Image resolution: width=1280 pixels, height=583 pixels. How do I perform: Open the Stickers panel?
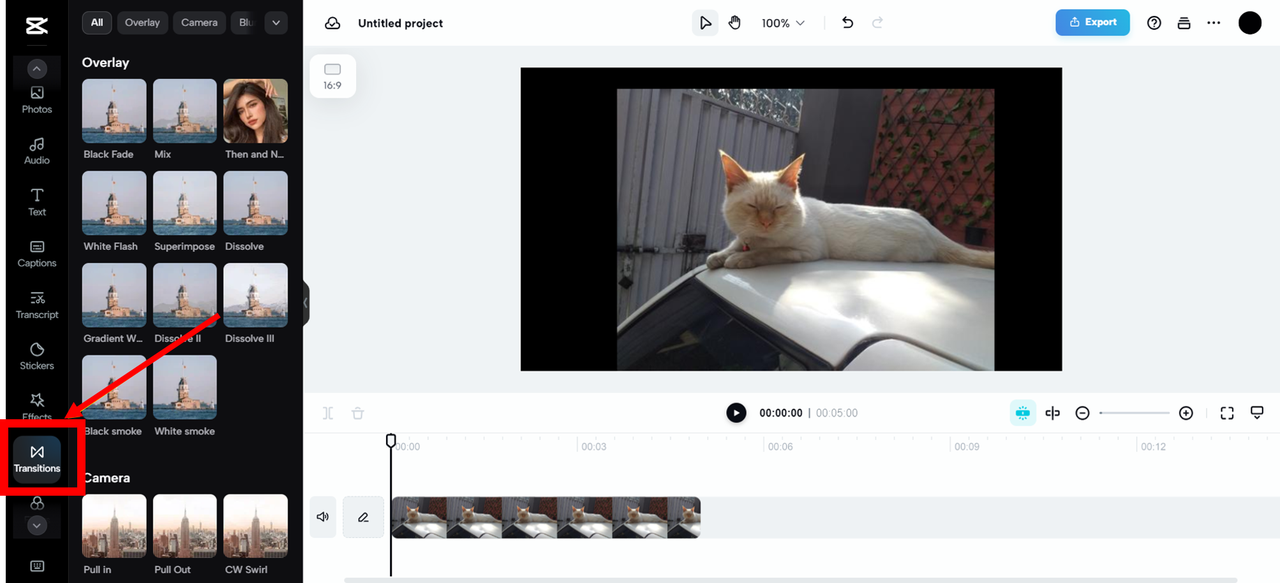[x=37, y=356]
